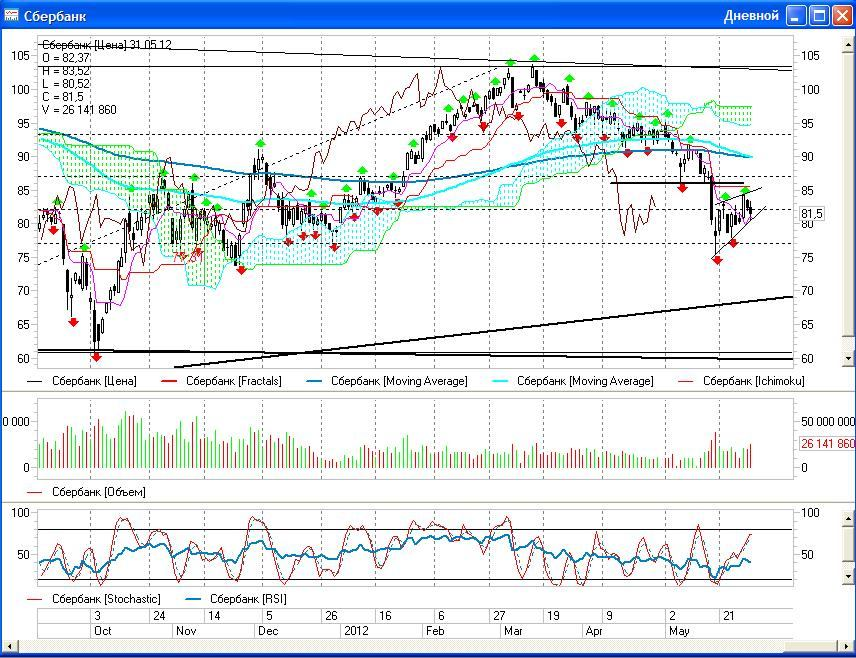Screen dimensions: 856x658
Task: Click the 'O = 82,37' open price readout
Action: [66, 57]
